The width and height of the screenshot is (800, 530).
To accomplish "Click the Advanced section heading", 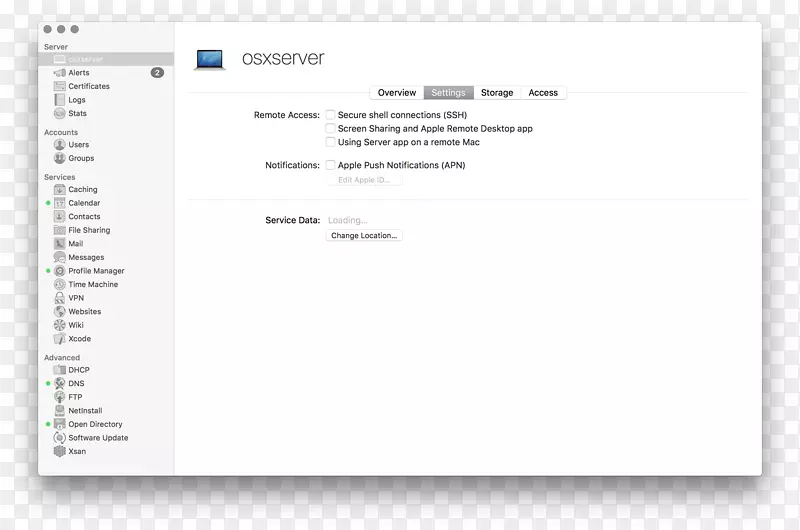I will (x=62, y=358).
